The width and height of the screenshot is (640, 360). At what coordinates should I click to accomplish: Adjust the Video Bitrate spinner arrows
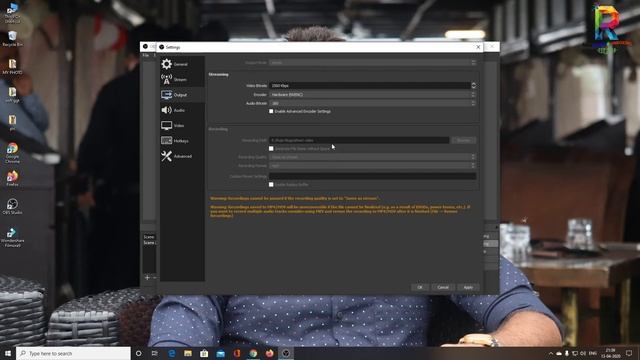pyautogui.click(x=473, y=85)
